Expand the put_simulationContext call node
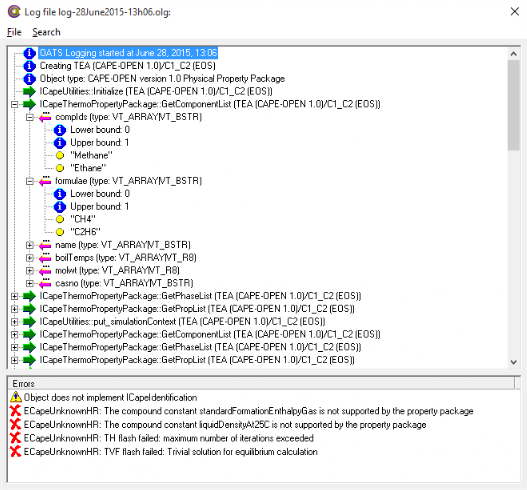This screenshot has height=490, width=527. pyautogui.click(x=14, y=322)
